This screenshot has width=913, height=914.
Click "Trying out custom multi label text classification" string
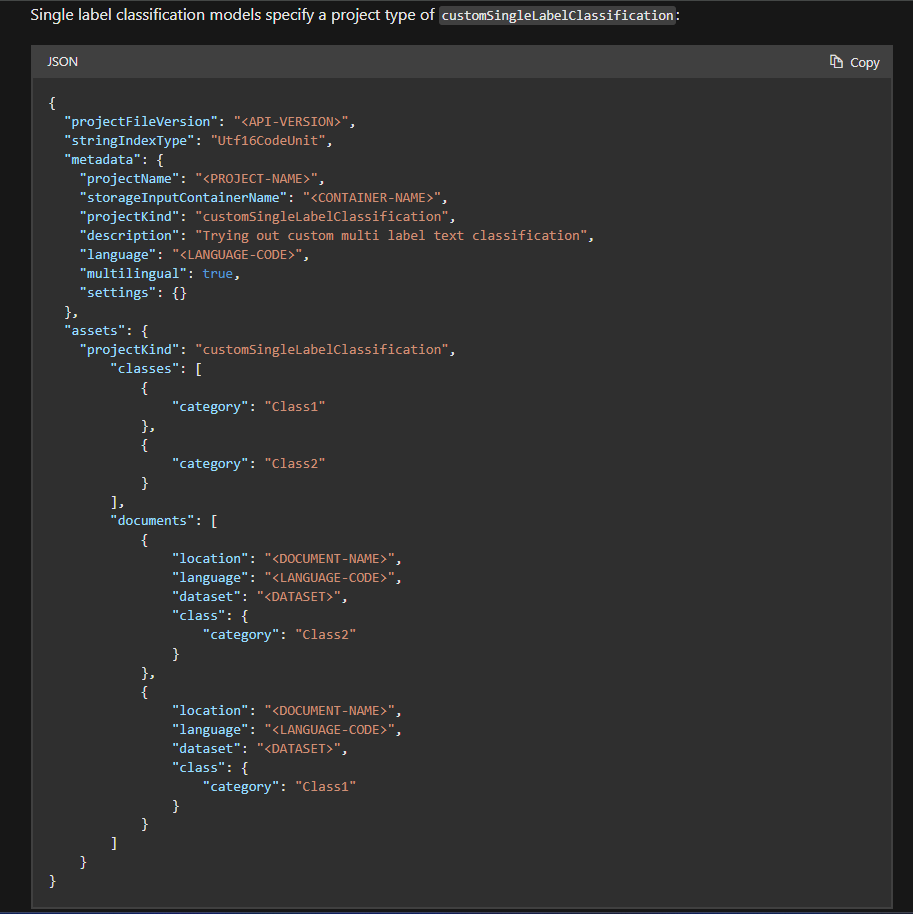coord(391,235)
